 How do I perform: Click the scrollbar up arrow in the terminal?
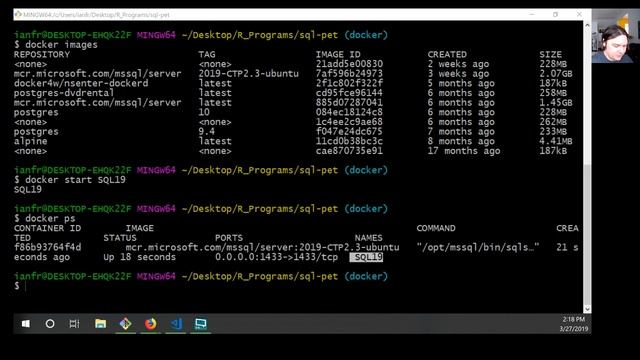pos(587,25)
